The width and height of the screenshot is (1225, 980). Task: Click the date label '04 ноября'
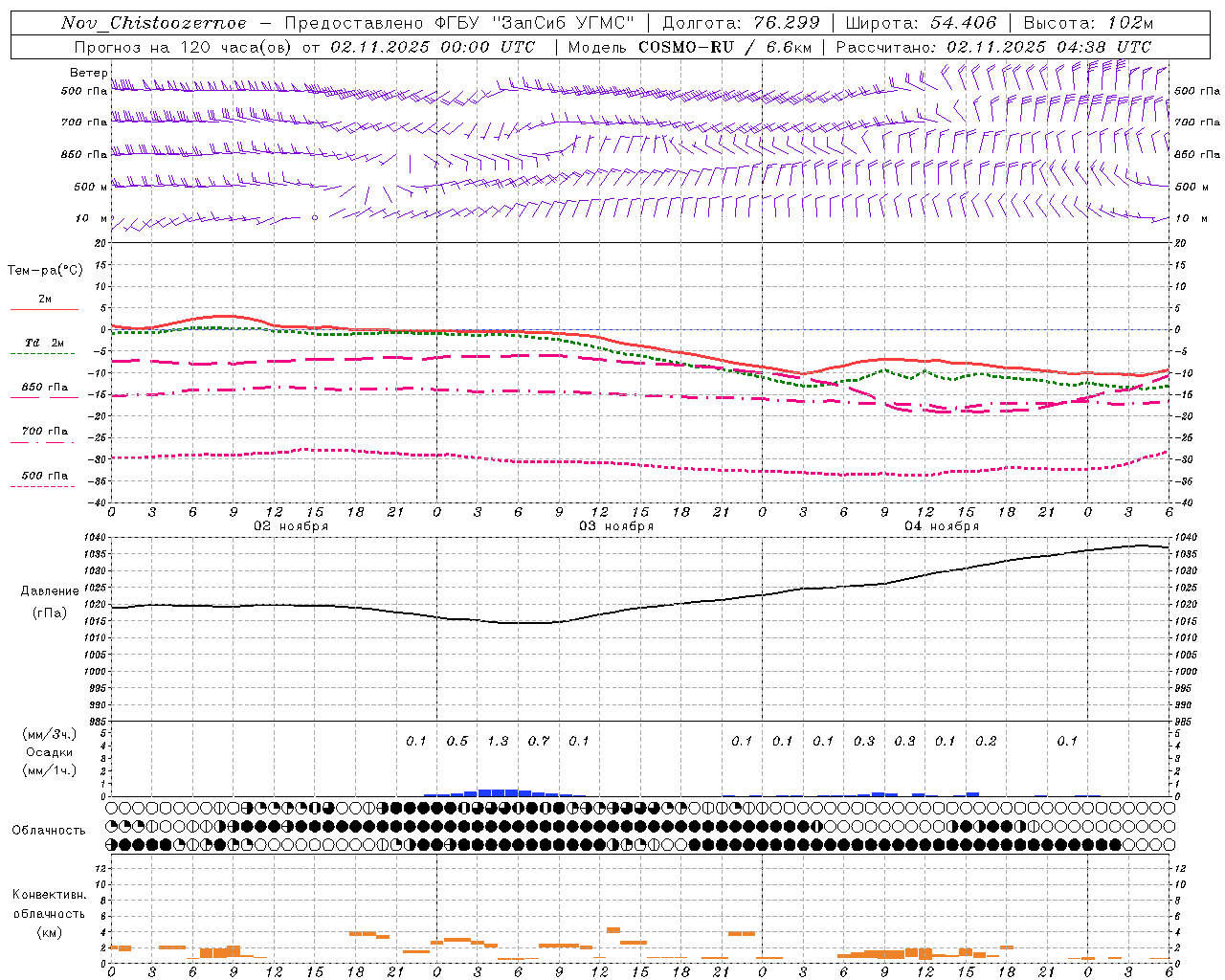click(x=942, y=526)
